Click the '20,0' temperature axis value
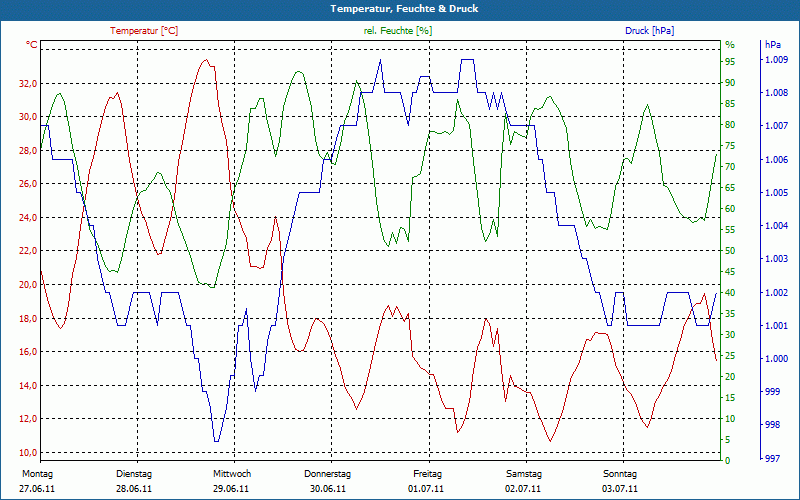This screenshot has height=500, width=800. [x=28, y=284]
